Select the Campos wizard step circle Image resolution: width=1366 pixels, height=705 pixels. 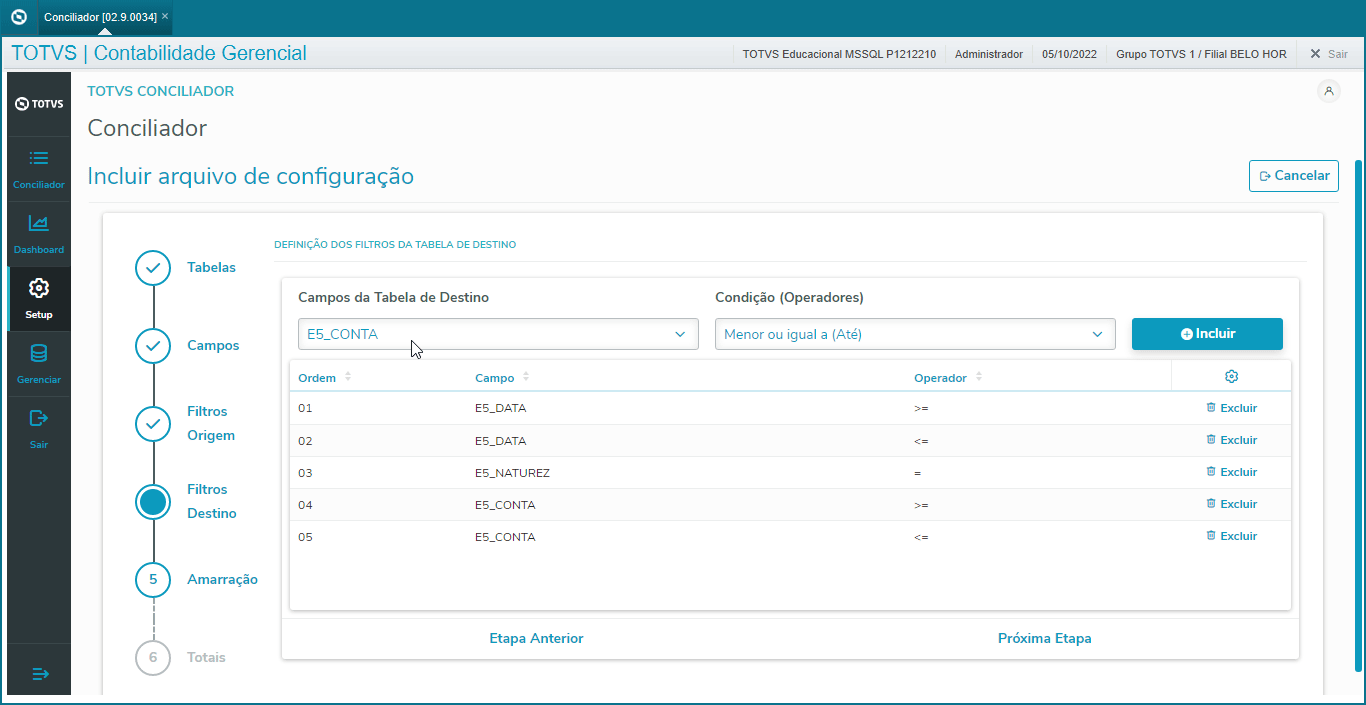coord(153,346)
